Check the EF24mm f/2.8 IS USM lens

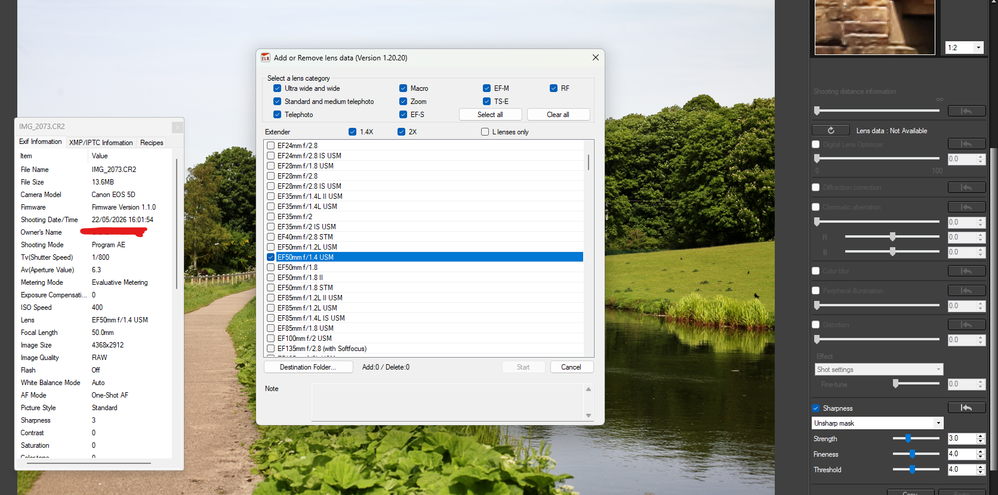[271, 155]
